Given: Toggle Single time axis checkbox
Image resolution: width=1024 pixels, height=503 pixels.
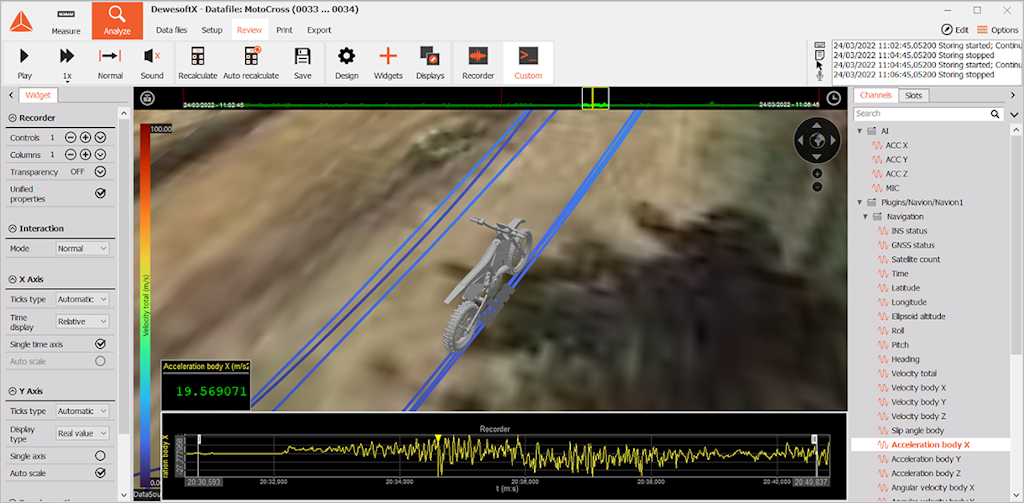Looking at the screenshot, I should tap(100, 344).
